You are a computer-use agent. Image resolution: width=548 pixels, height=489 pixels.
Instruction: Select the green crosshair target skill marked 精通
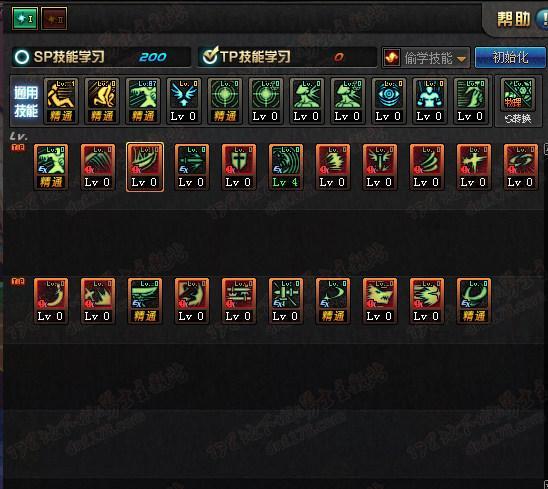coord(225,101)
